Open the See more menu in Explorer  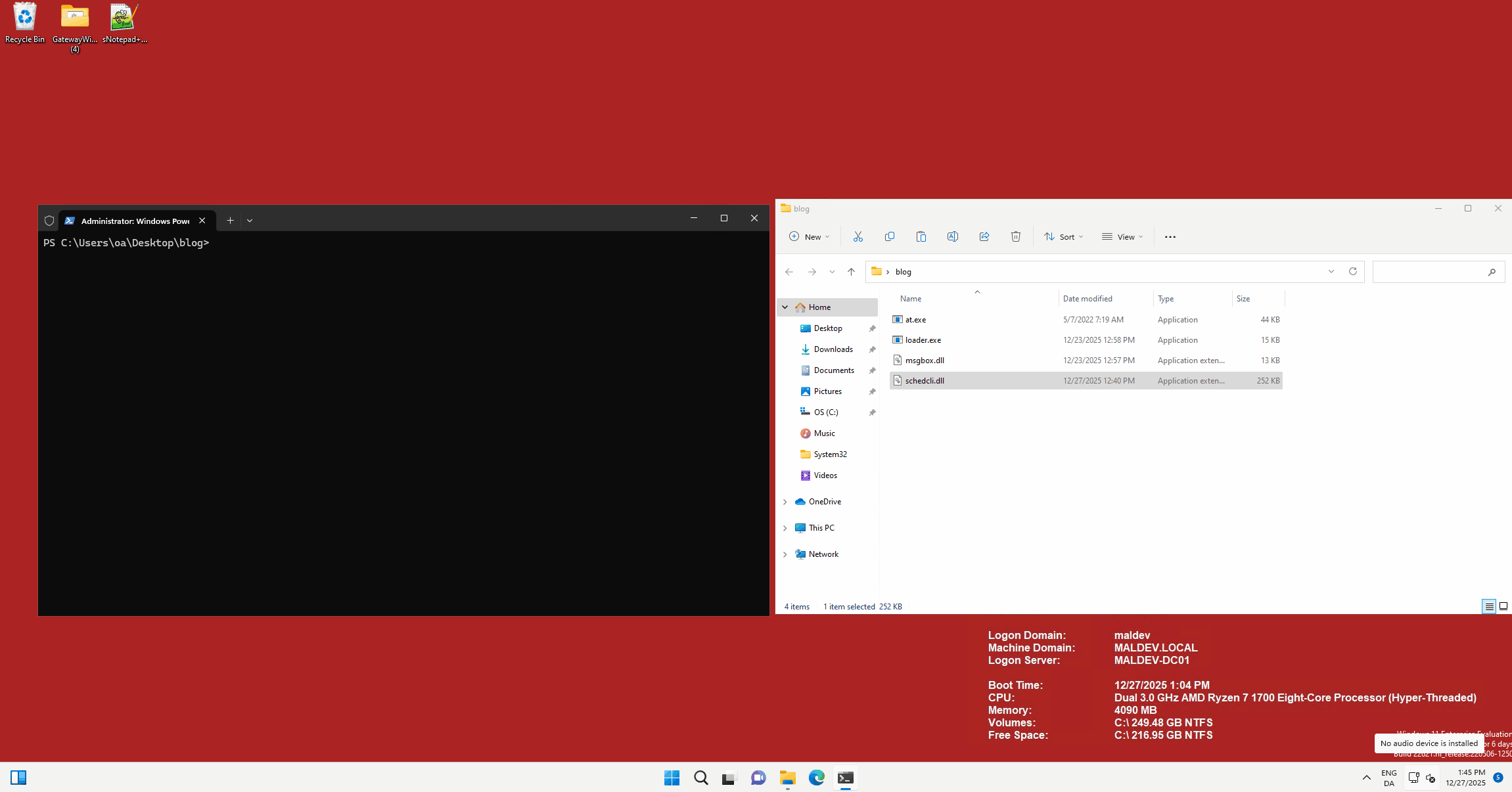1170,236
